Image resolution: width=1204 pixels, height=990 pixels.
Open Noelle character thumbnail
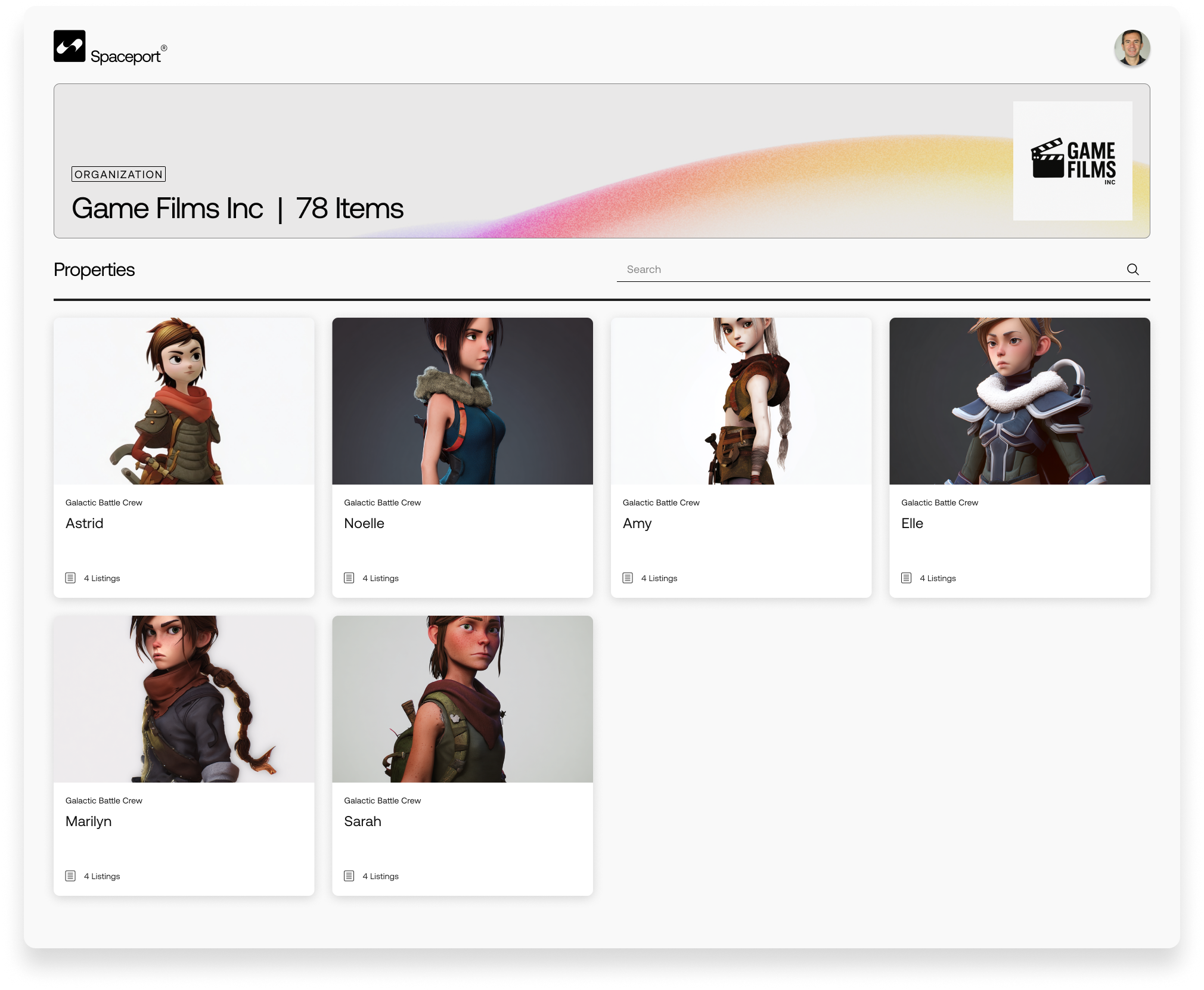pyautogui.click(x=463, y=401)
